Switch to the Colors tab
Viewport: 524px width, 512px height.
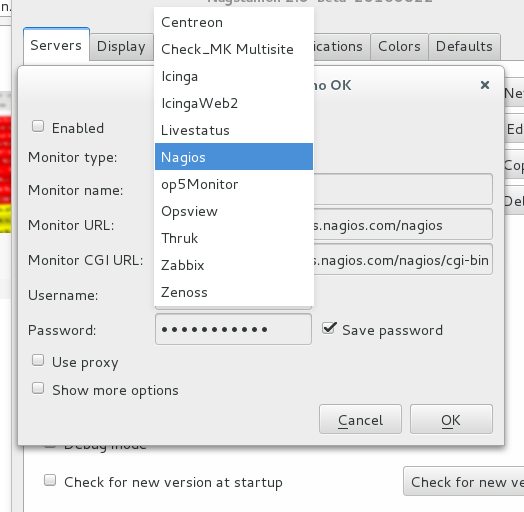pos(399,46)
